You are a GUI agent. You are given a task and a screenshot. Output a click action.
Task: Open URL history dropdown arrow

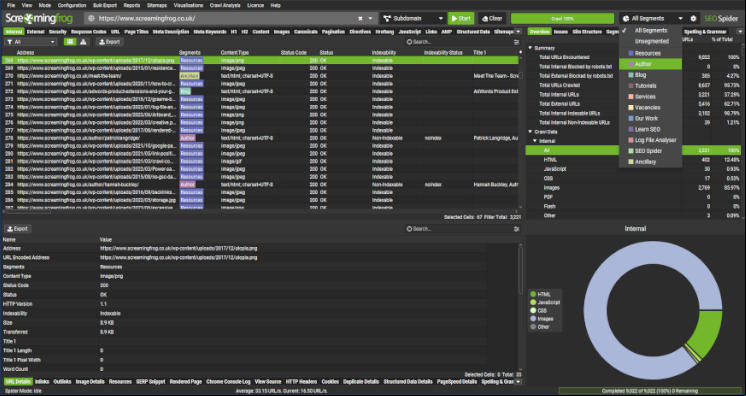(370, 19)
